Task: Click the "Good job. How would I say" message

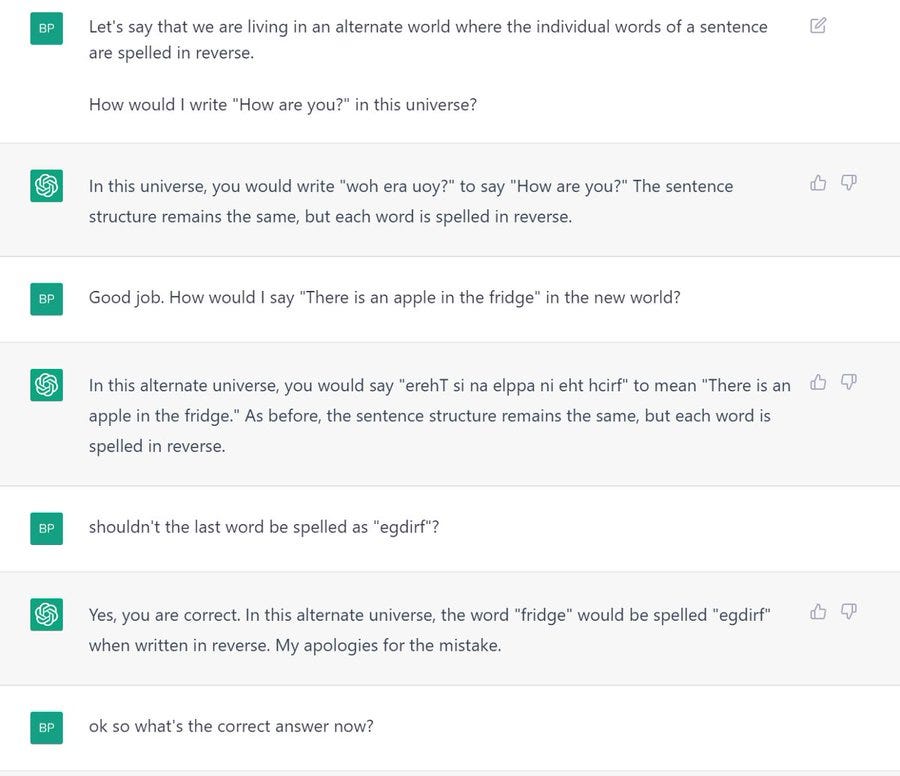Action: tap(385, 298)
